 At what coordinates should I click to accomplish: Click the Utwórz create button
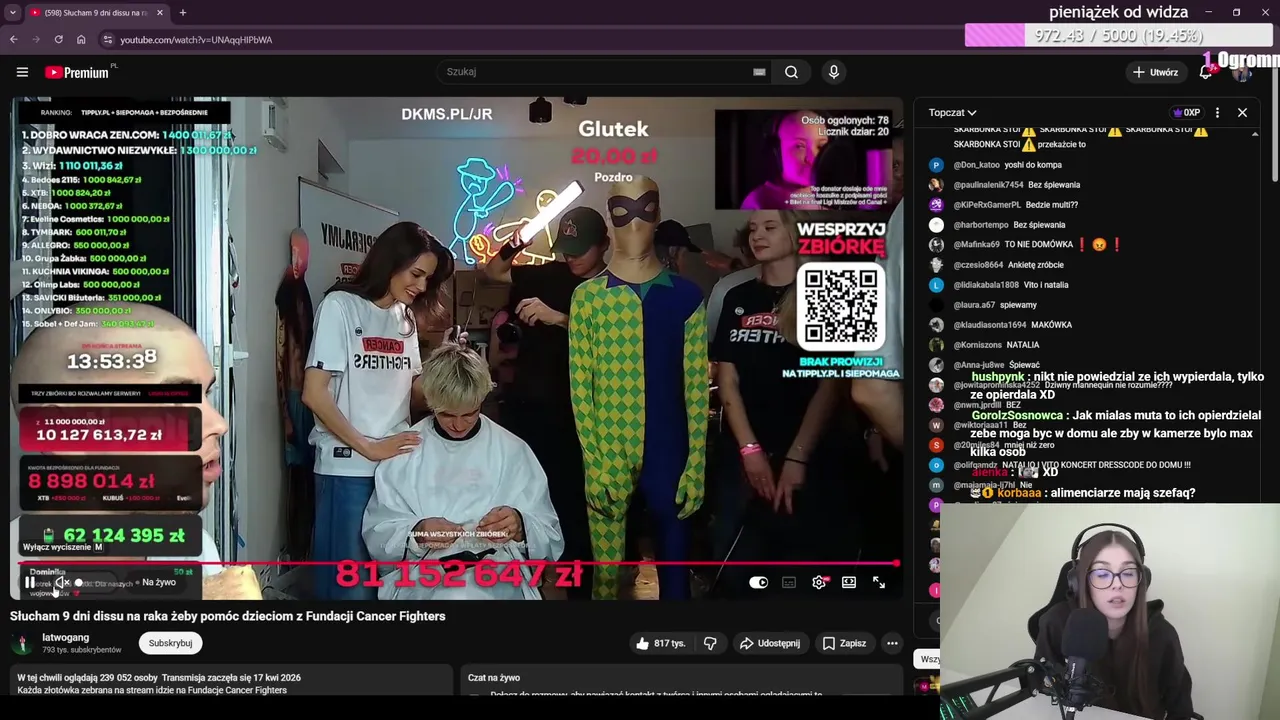[x=1155, y=72]
